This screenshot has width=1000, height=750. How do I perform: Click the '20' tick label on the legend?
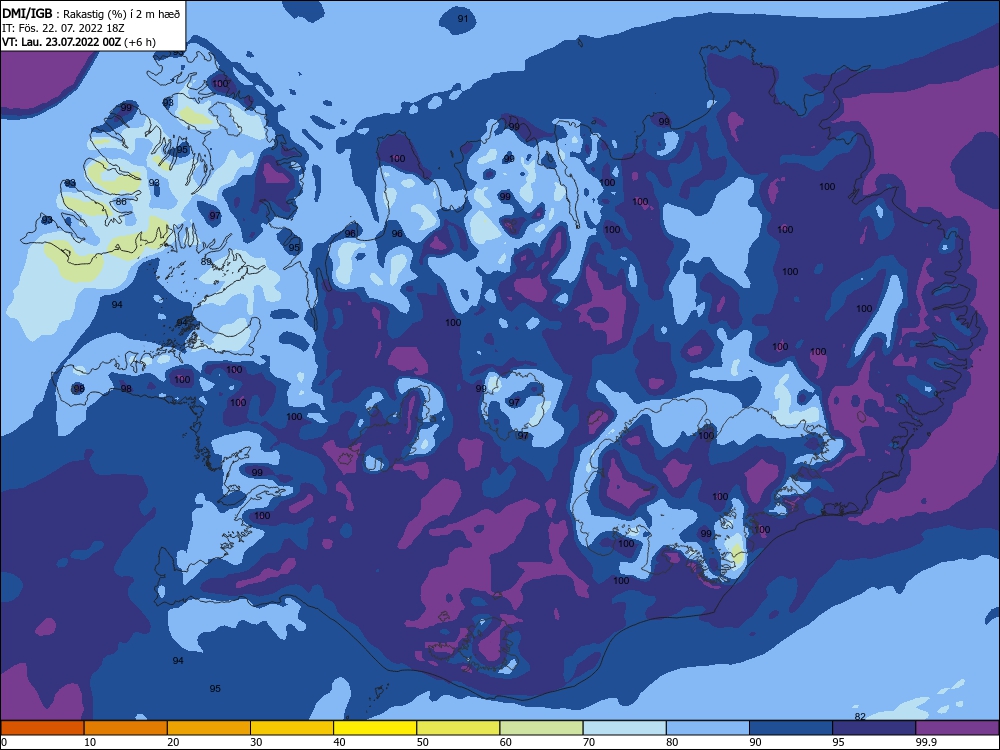[173, 742]
